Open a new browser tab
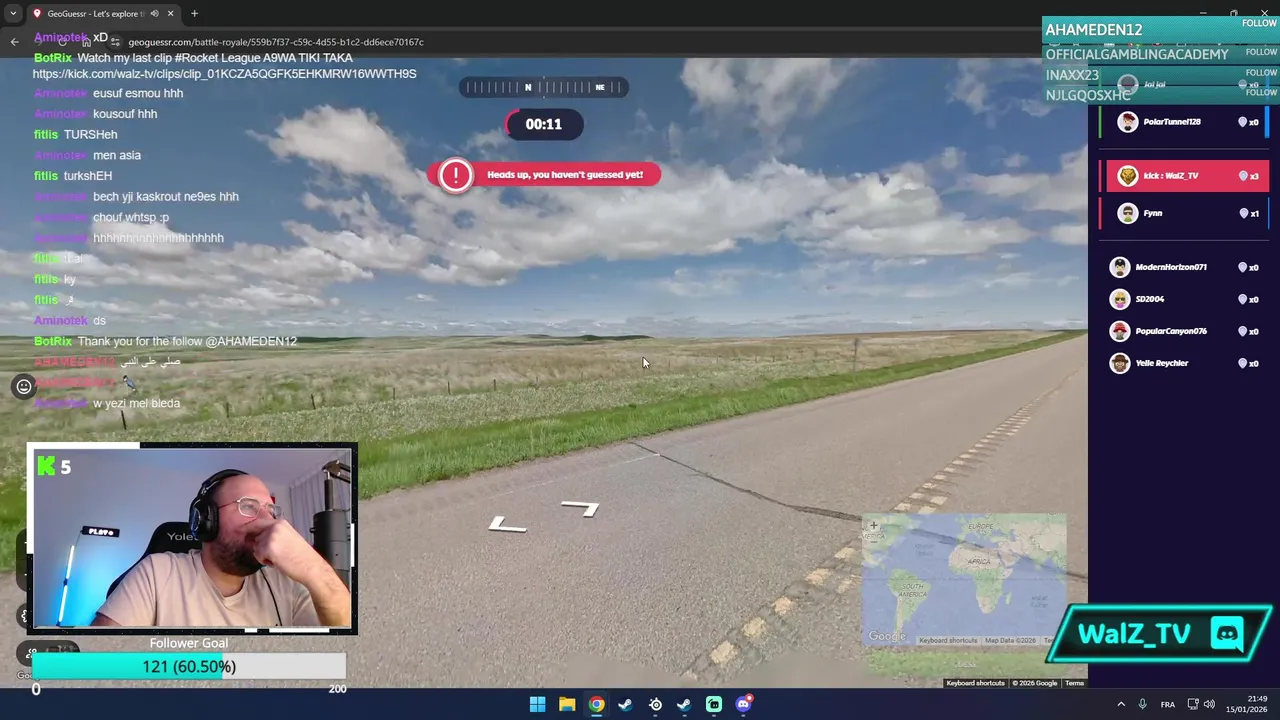Image resolution: width=1280 pixels, height=720 pixels. pyautogui.click(x=194, y=14)
